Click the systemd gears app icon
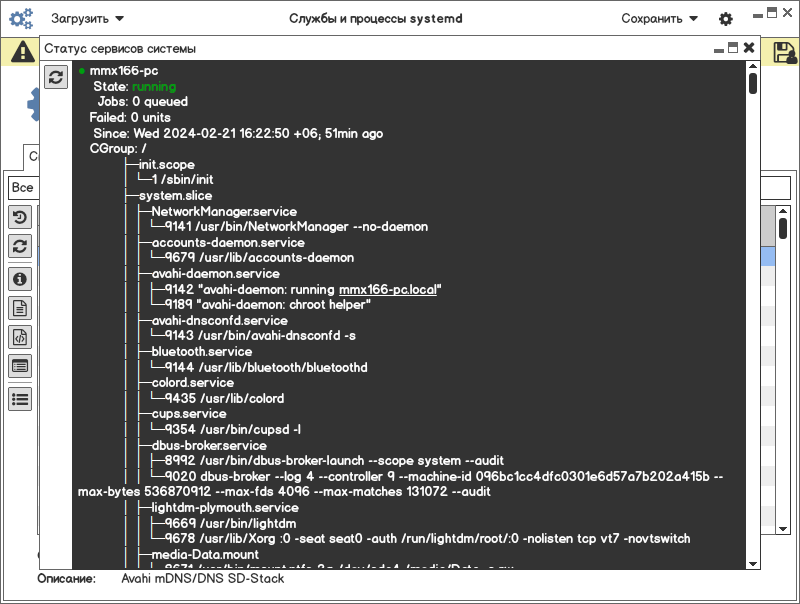 coord(21,19)
